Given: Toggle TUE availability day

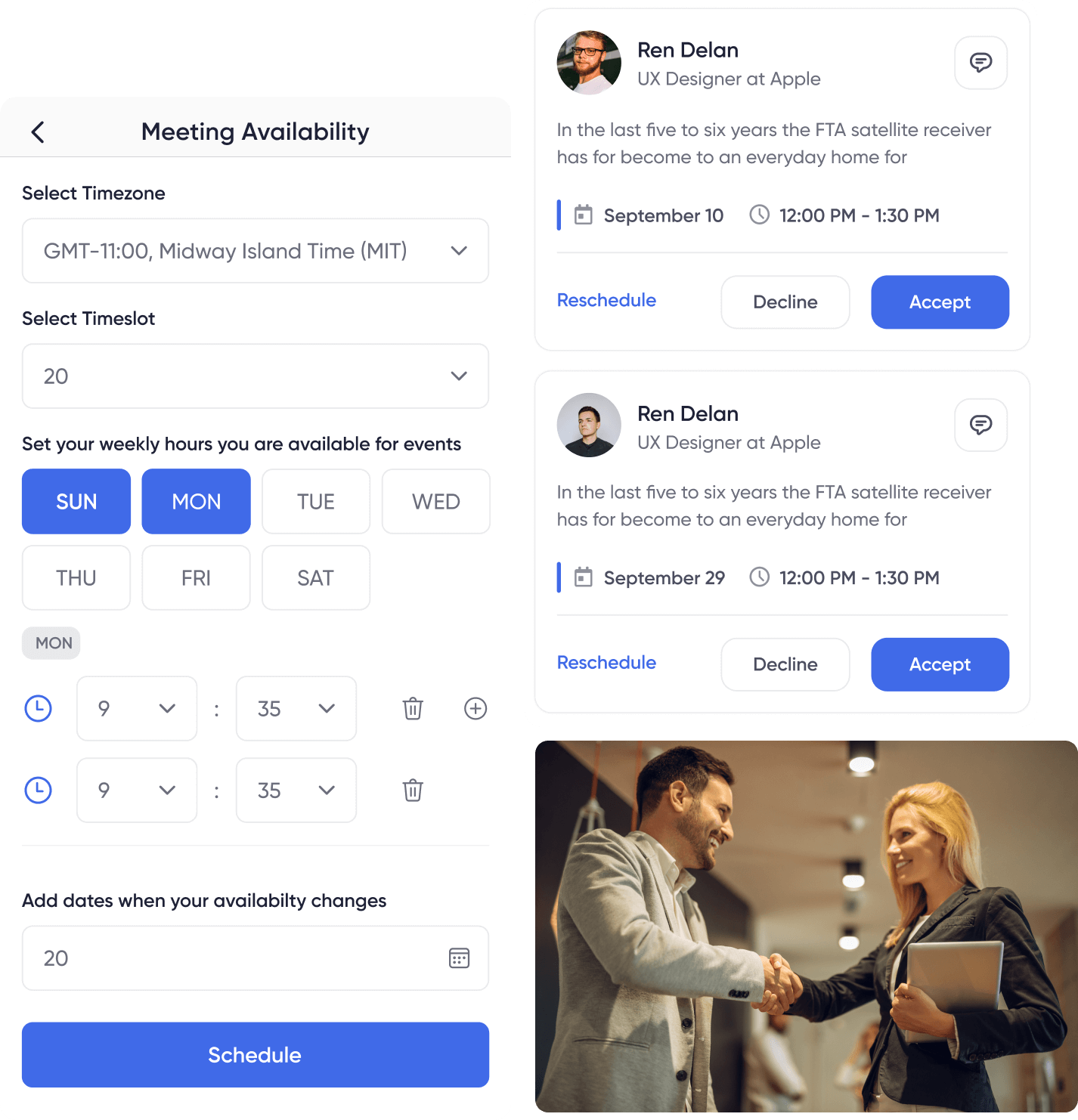Looking at the screenshot, I should pyautogui.click(x=316, y=502).
